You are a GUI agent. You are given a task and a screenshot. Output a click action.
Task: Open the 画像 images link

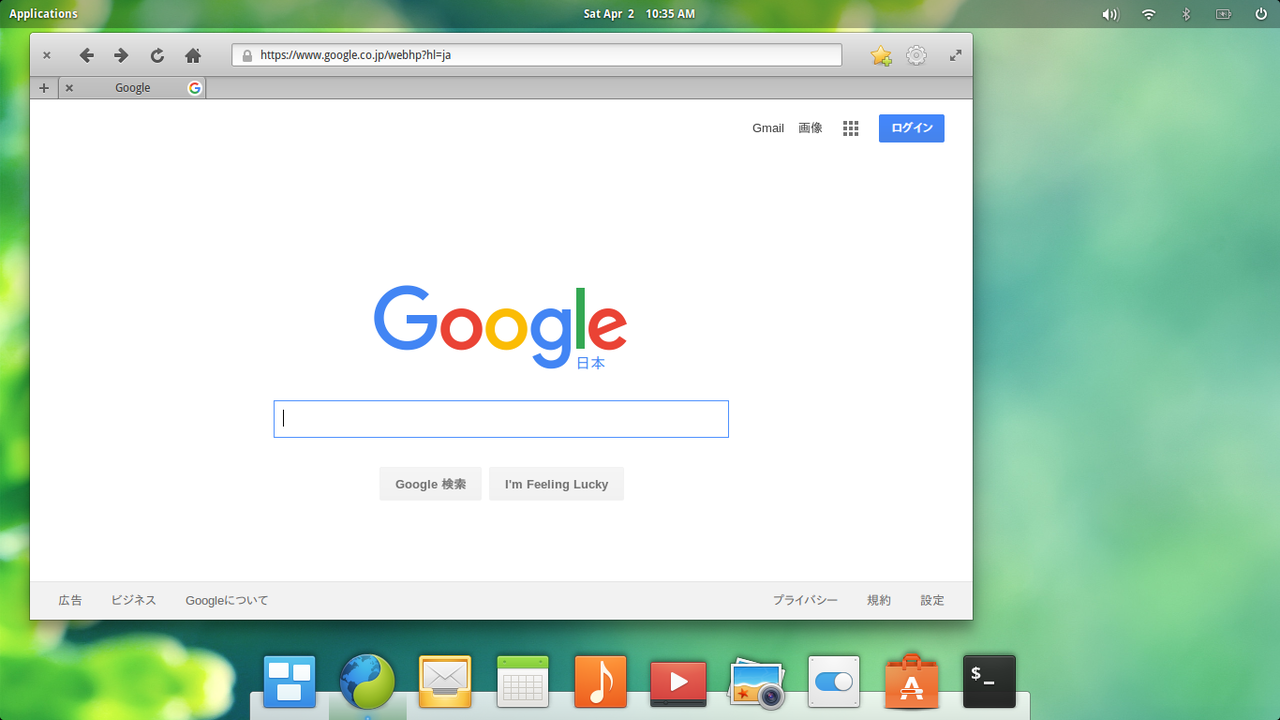(x=810, y=128)
